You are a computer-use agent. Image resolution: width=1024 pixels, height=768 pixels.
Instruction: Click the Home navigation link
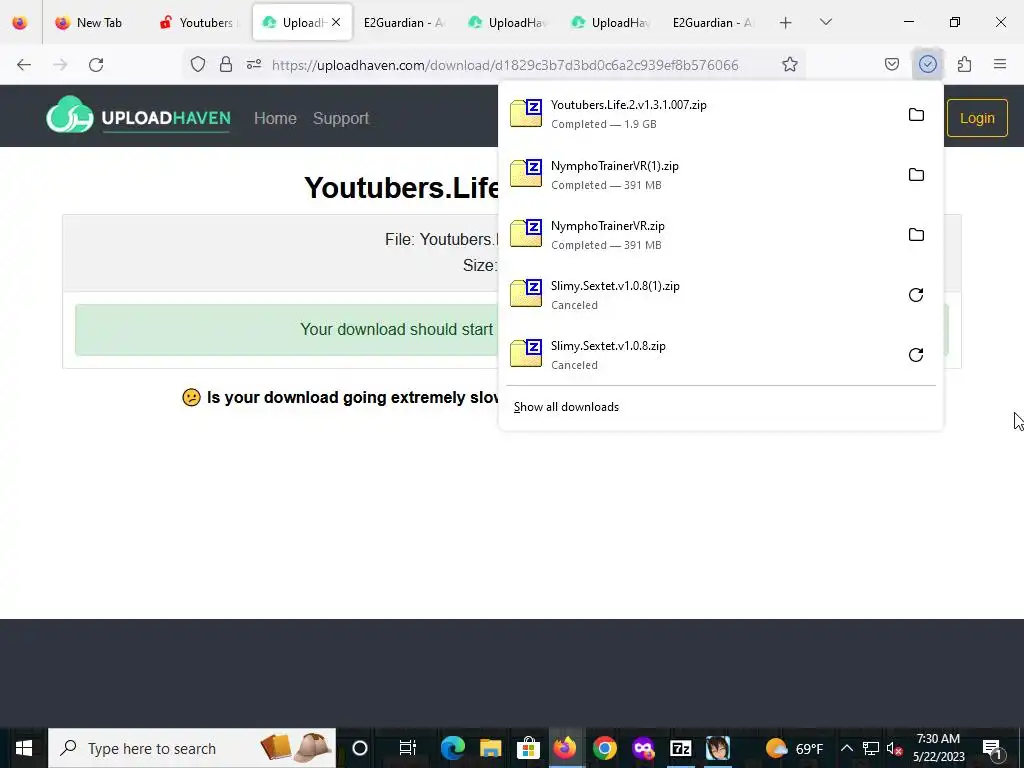point(275,118)
